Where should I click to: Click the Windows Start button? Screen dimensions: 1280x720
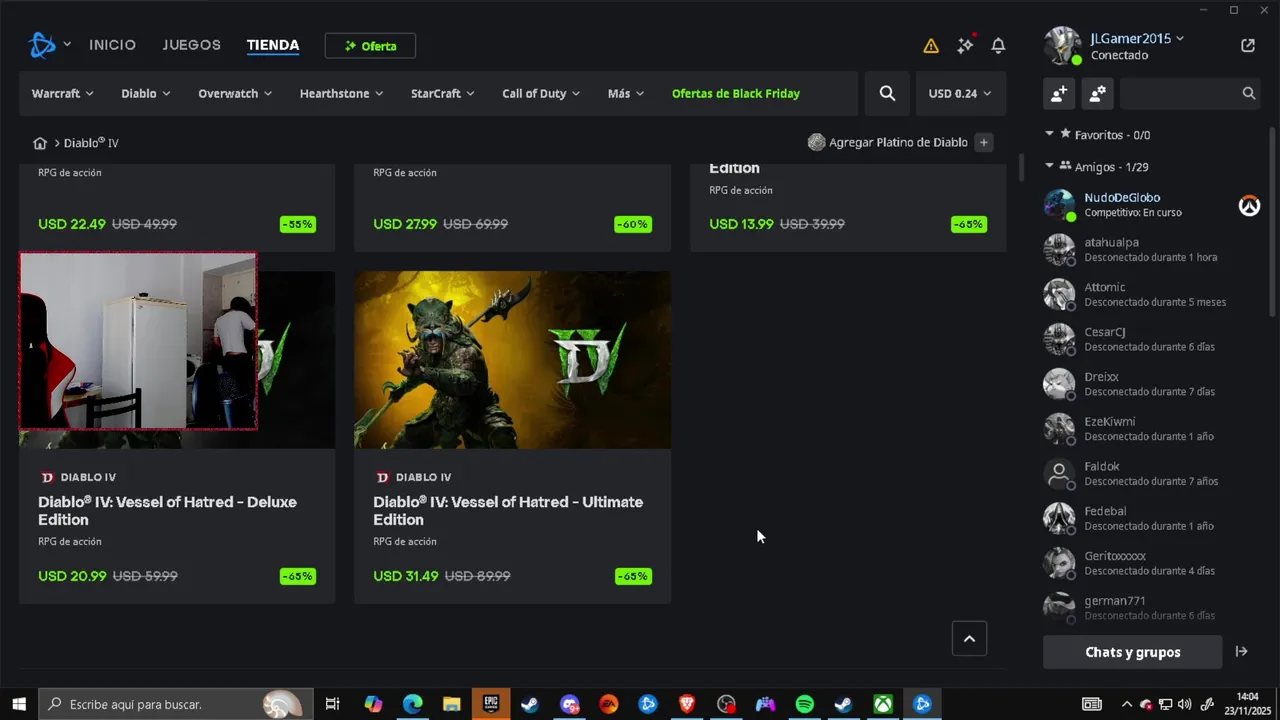[x=19, y=704]
